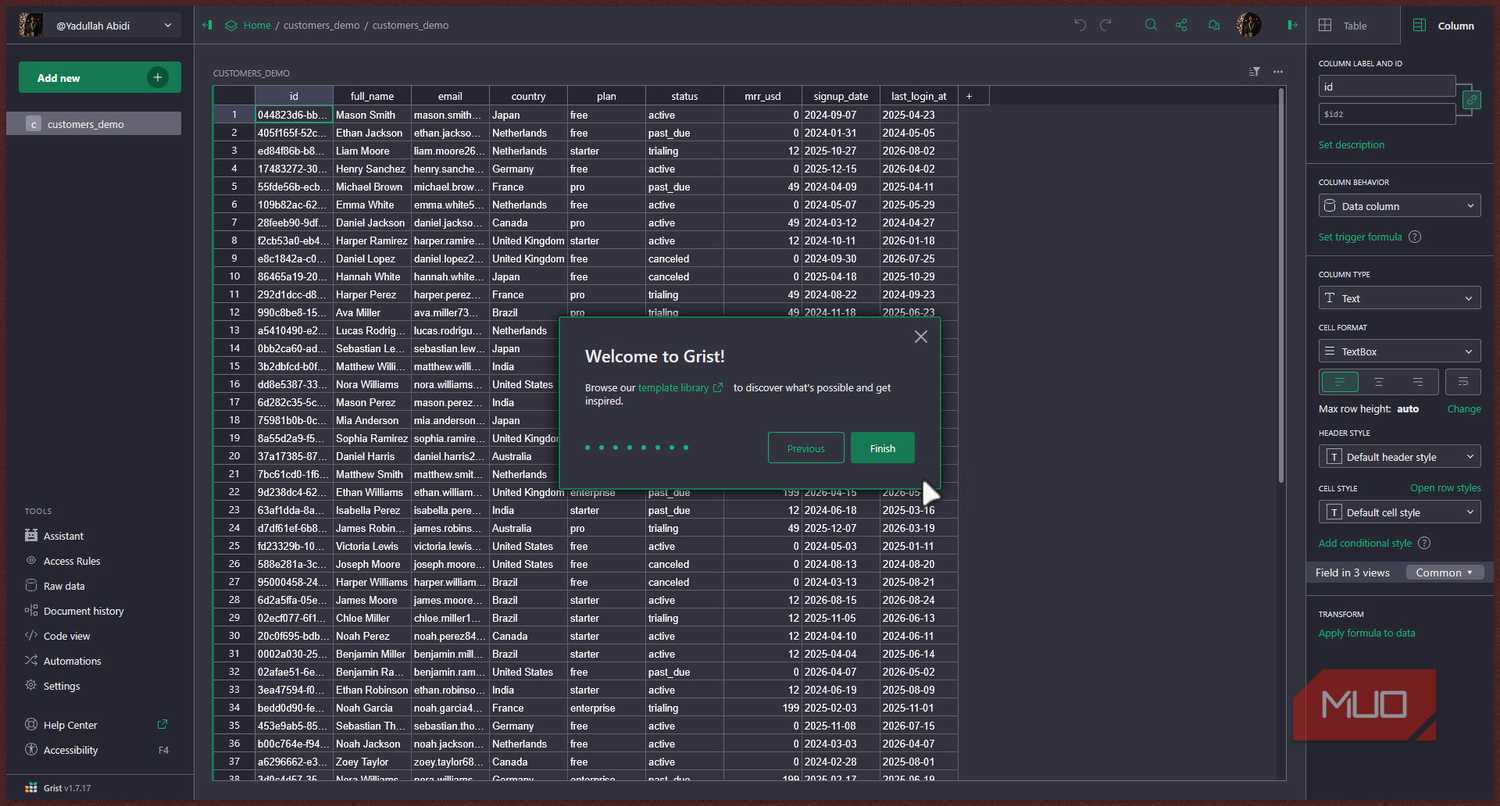Screen dimensions: 1500x806
Task: Open help for conditional style
Action: [x=1424, y=543]
